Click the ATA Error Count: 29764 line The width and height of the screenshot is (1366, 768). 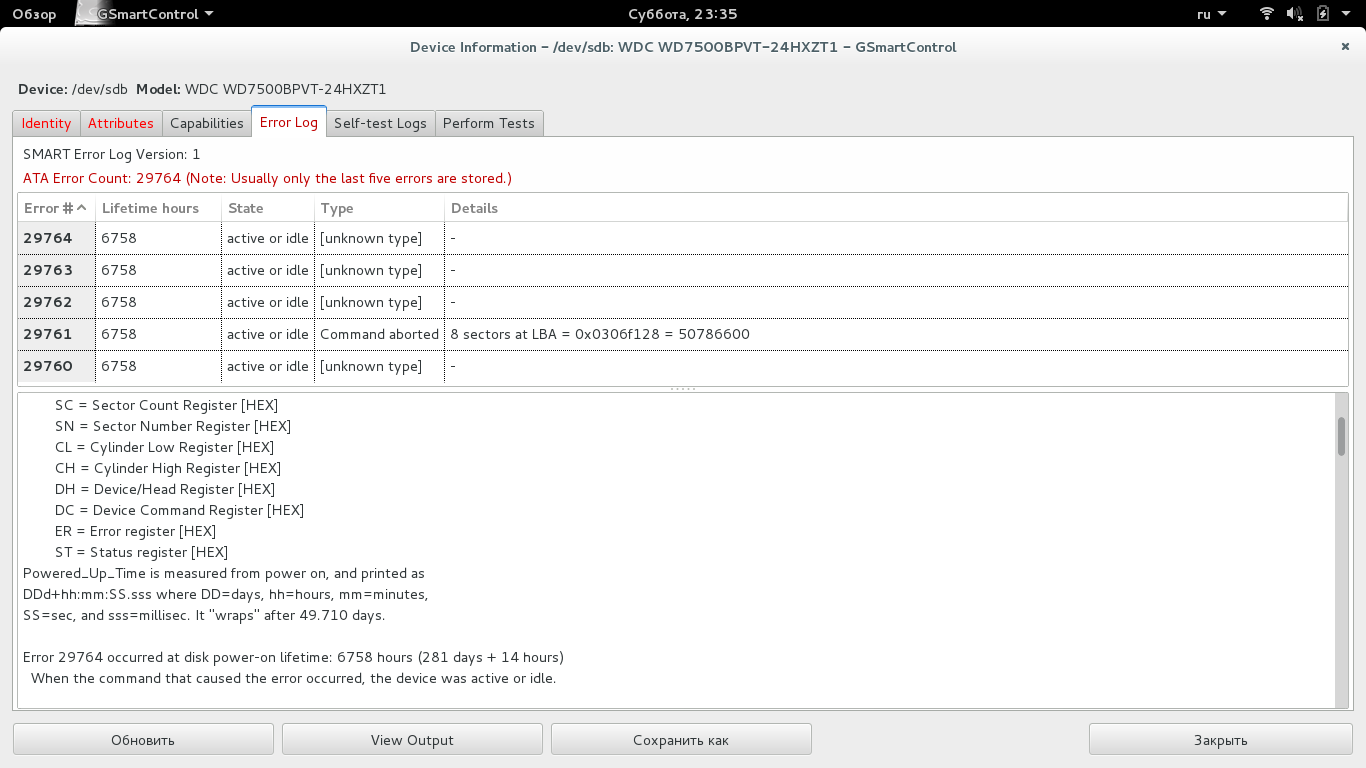(x=267, y=178)
